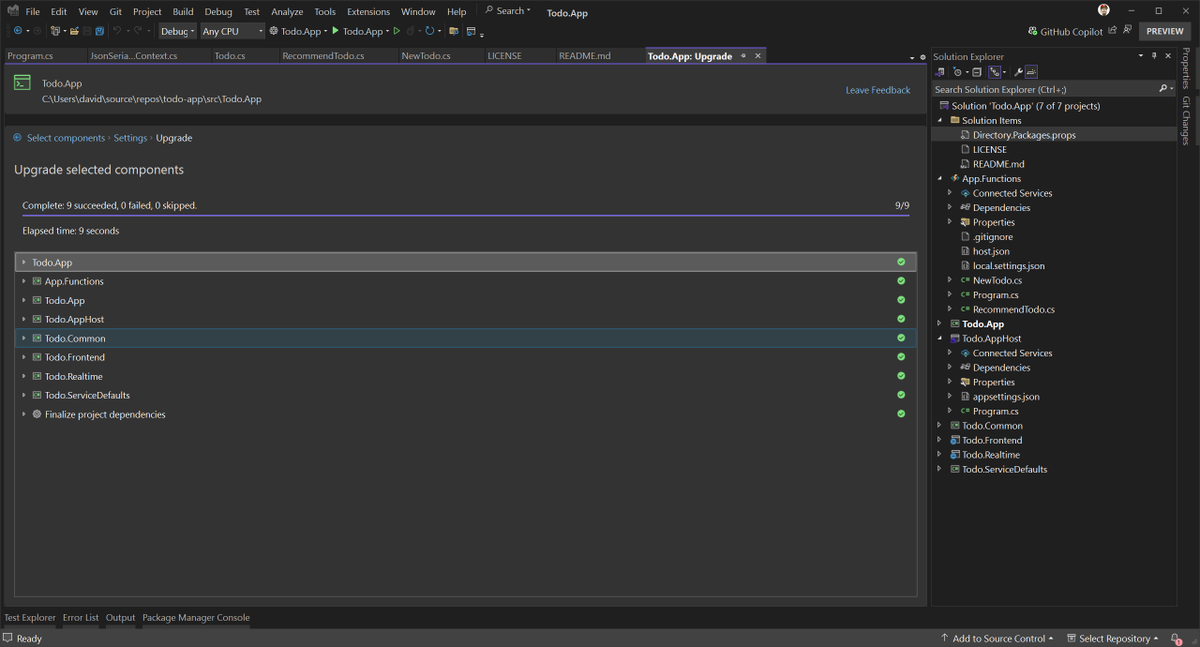Toggle the pin on the Todo.App: Upgrade tab
This screenshot has width=1200, height=647.
coord(743,56)
